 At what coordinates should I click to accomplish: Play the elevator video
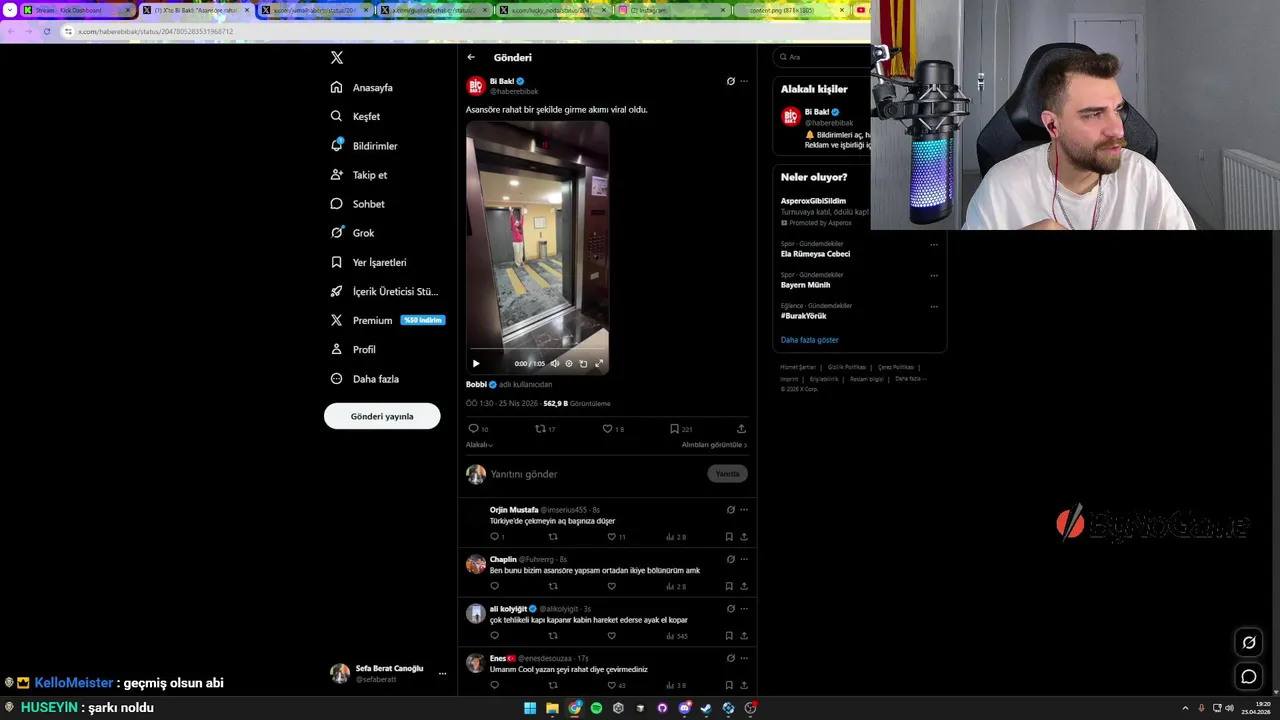click(x=476, y=363)
